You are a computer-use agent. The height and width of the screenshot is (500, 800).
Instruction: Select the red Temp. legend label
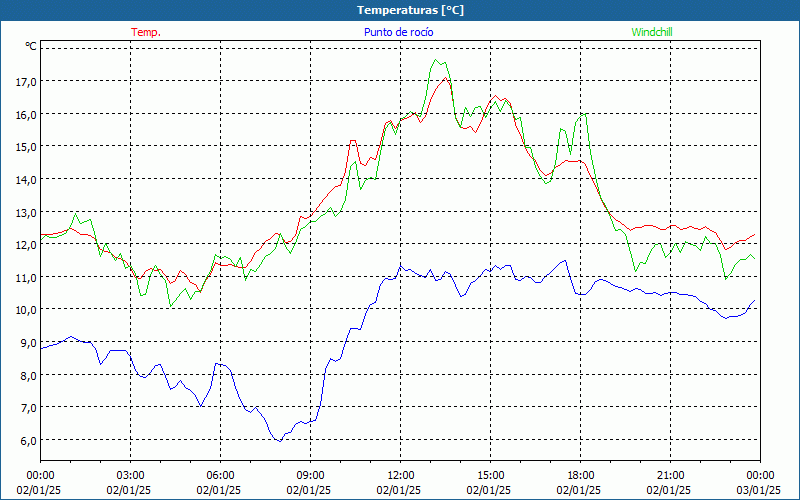pyautogui.click(x=146, y=32)
